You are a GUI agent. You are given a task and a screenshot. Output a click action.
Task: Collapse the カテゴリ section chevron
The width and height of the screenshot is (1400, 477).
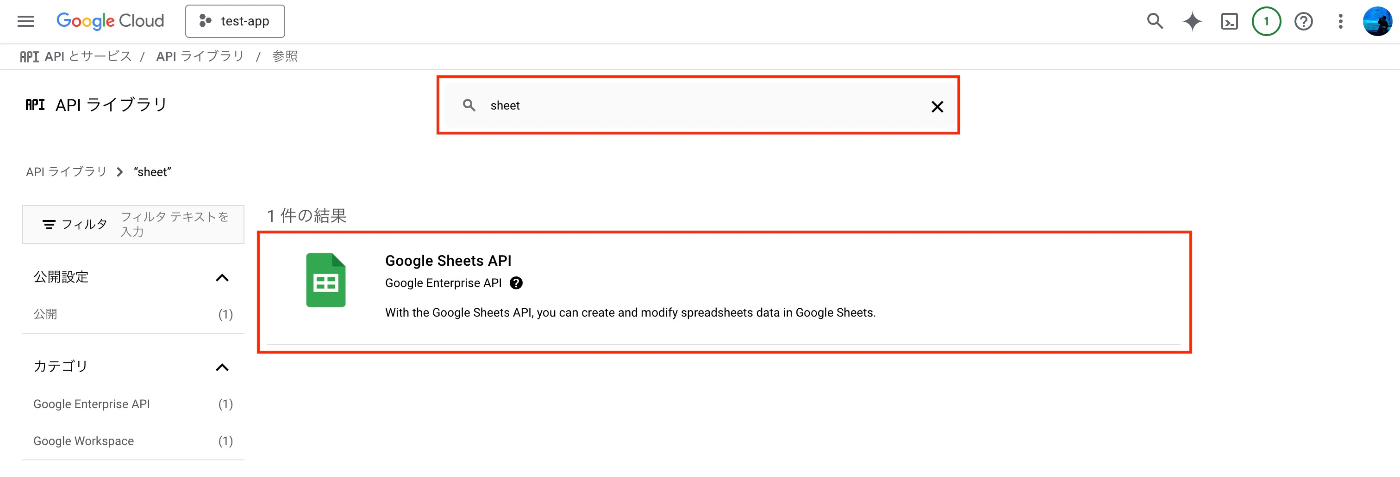click(x=223, y=367)
